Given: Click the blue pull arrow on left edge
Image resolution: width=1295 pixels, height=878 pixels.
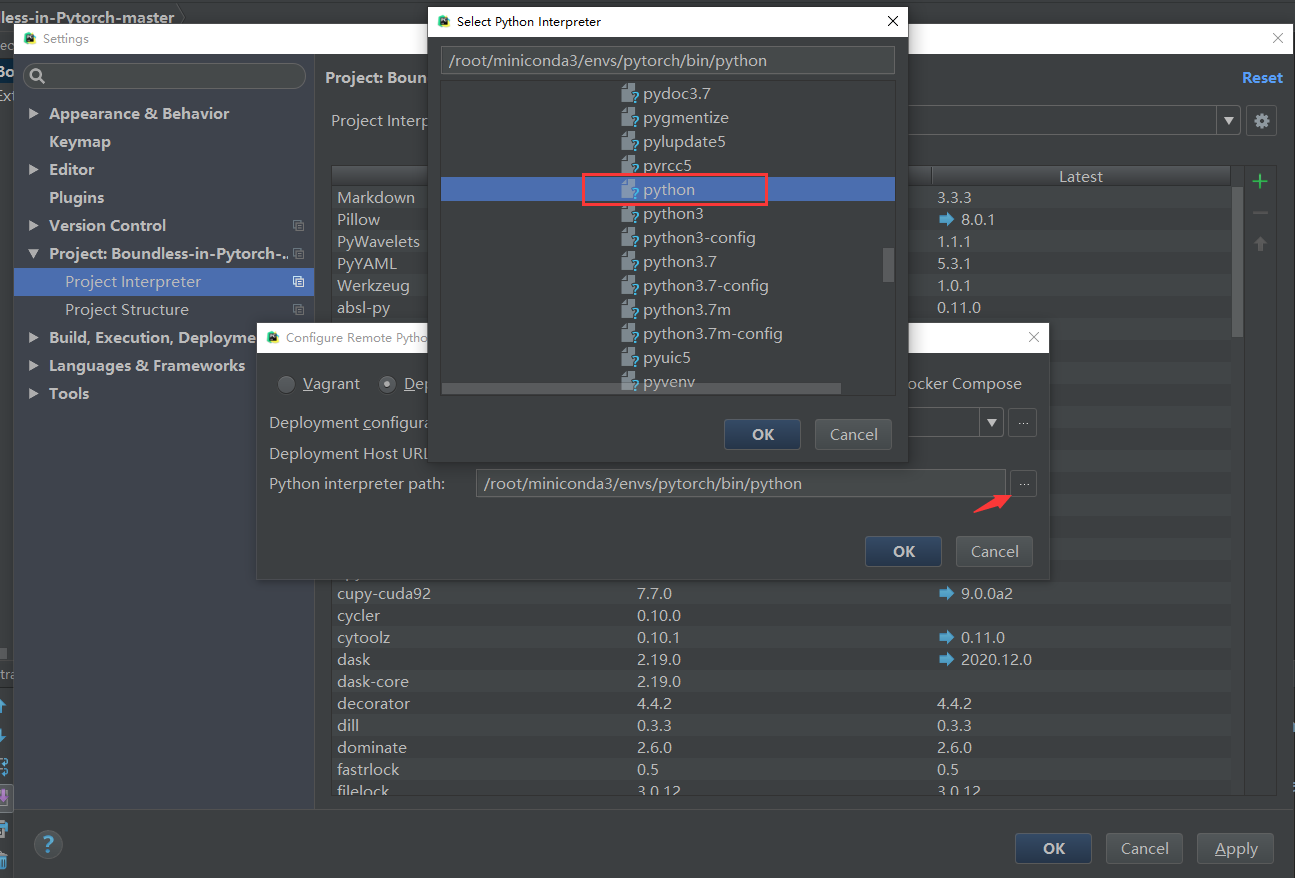Looking at the screenshot, I should pos(6,705).
